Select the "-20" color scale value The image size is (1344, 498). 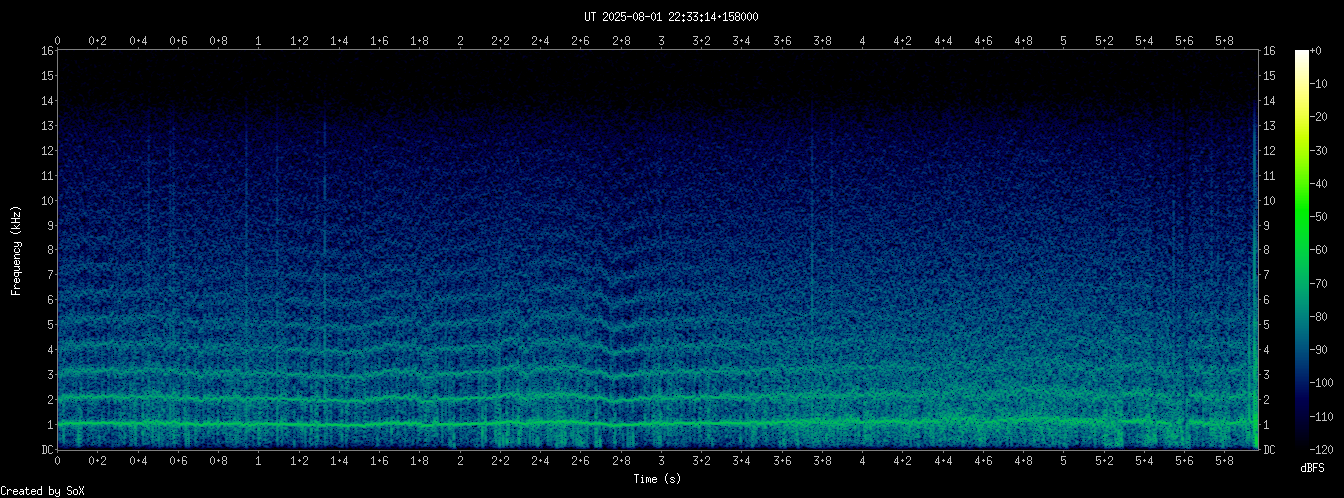pos(1318,117)
